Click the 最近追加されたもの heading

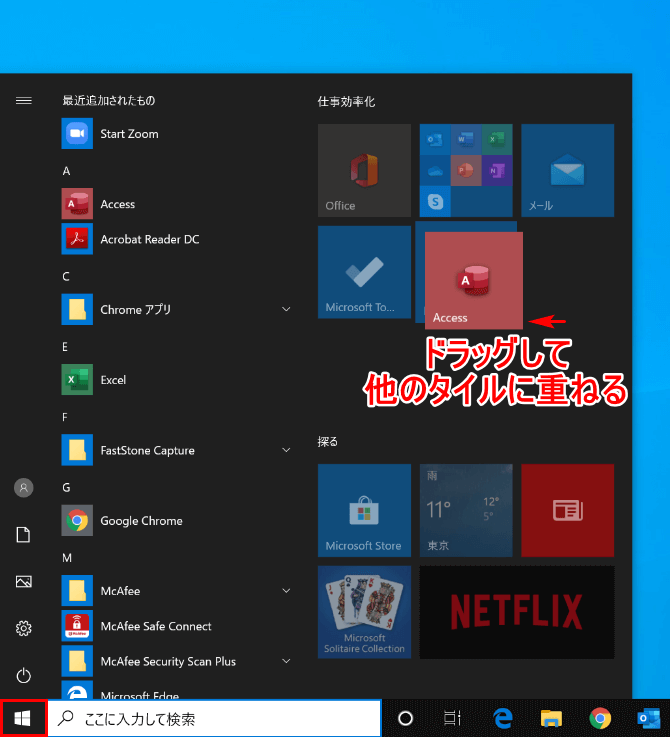tap(109, 101)
